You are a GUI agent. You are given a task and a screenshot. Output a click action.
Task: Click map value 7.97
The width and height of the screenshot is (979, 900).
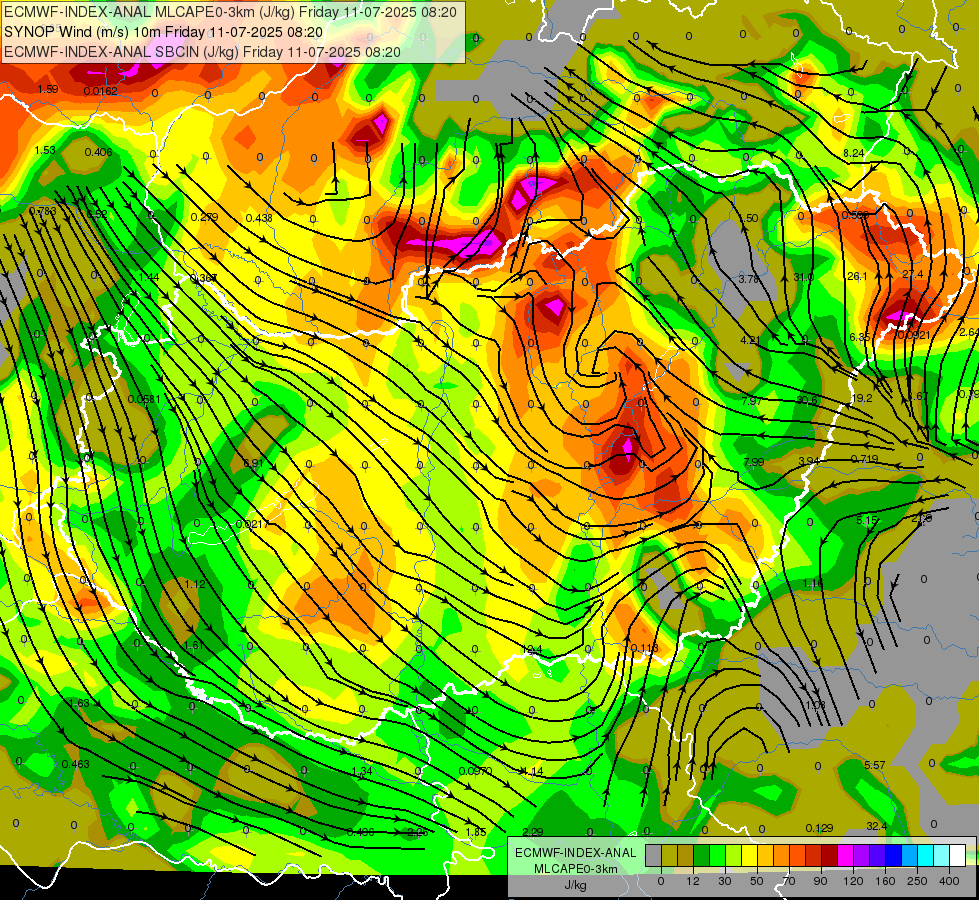[x=752, y=401]
